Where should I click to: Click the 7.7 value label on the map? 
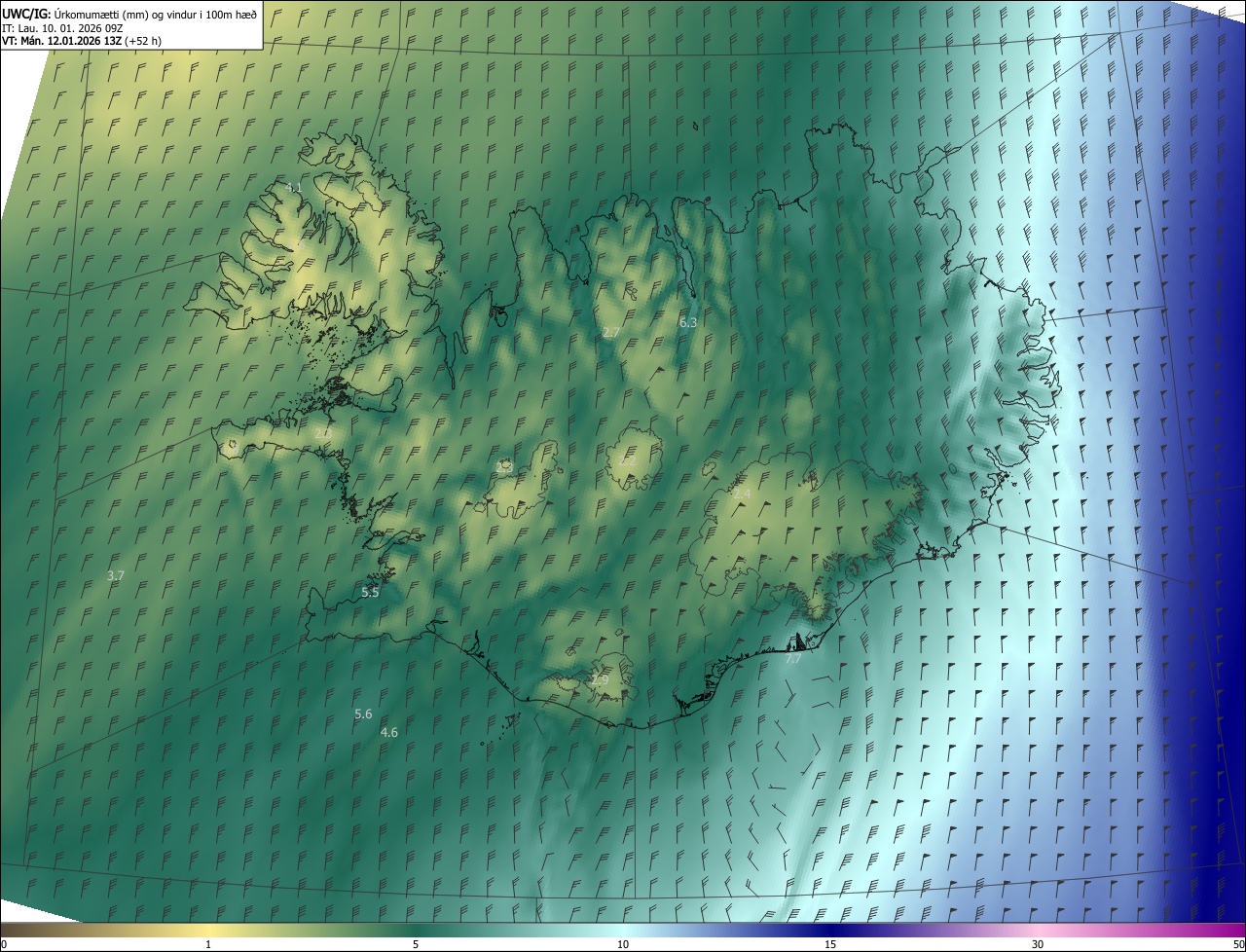pyautogui.click(x=793, y=659)
